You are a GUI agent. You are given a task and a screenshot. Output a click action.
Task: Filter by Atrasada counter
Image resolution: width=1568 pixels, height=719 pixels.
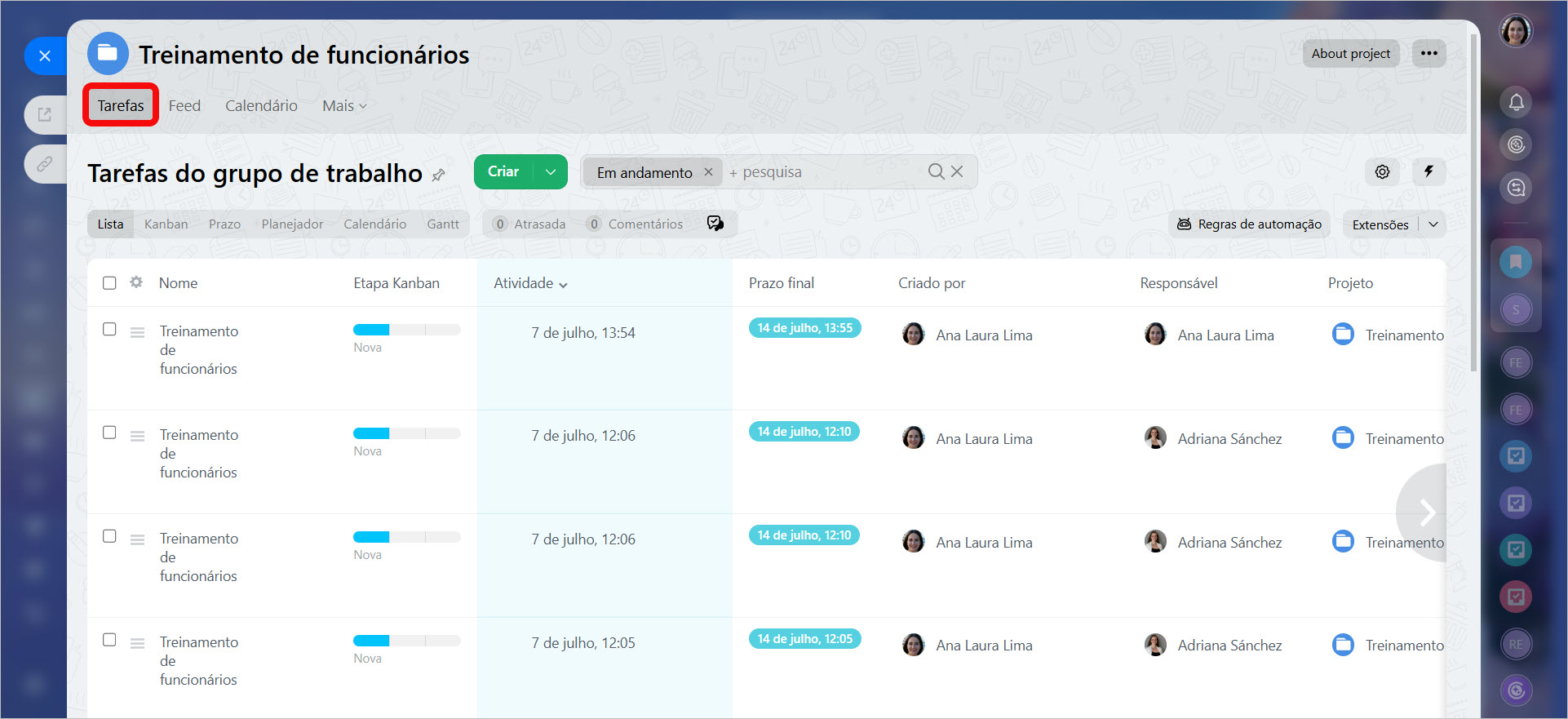(529, 224)
